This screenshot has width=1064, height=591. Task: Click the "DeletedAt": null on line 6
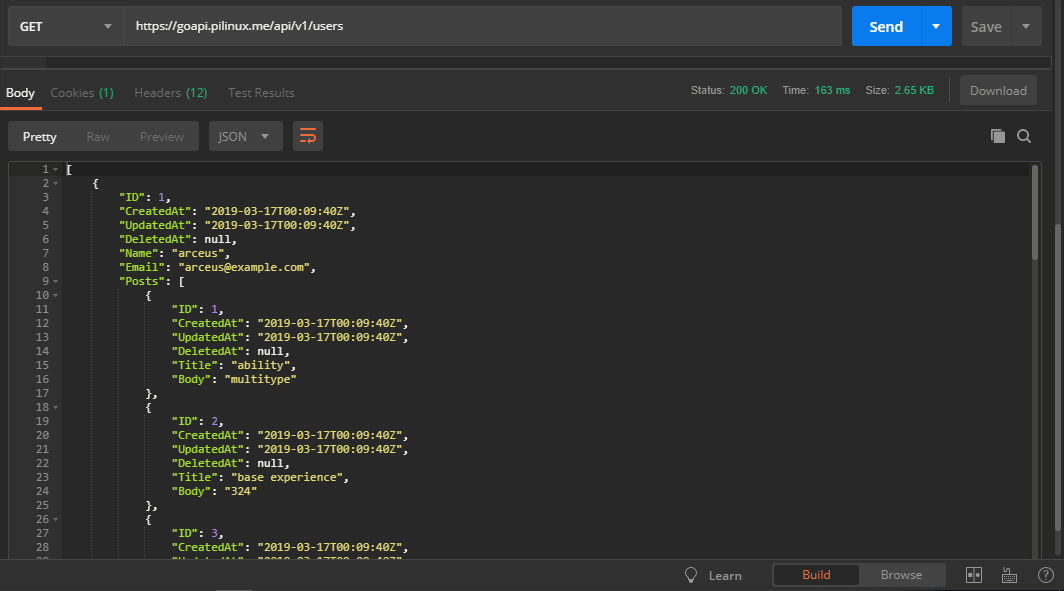(x=178, y=240)
